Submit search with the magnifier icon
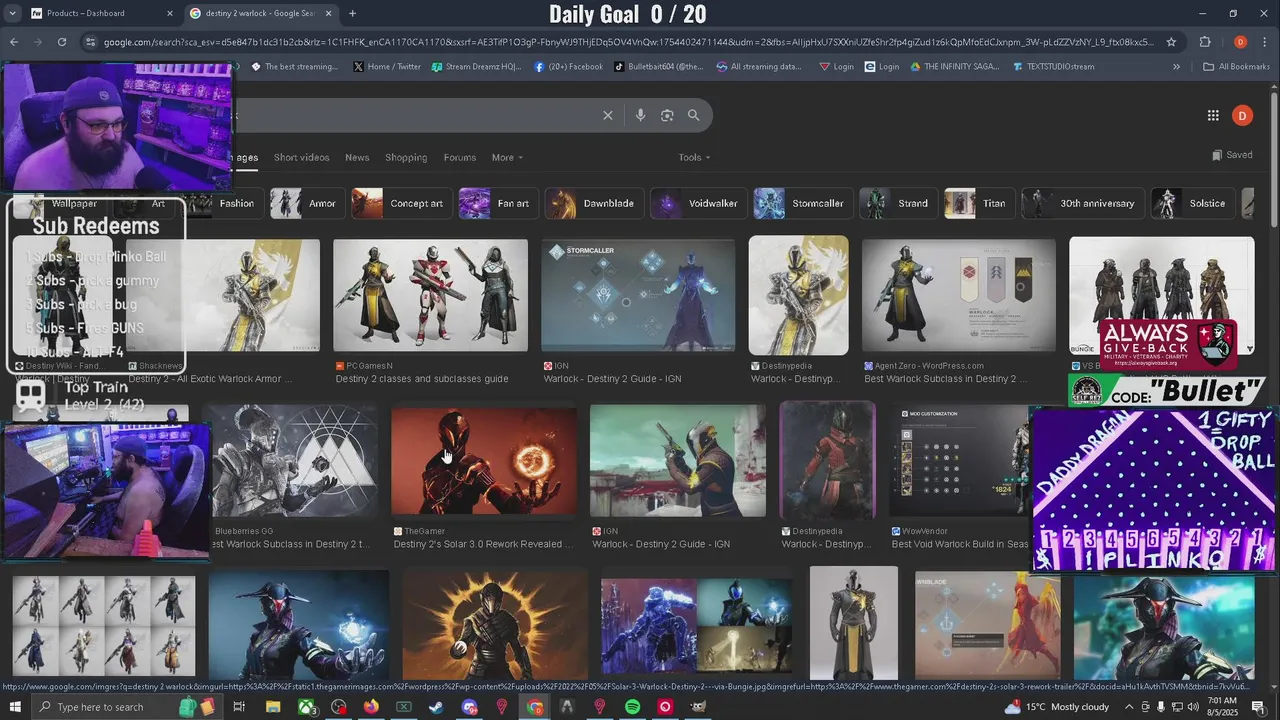The image size is (1280, 720). tap(693, 115)
